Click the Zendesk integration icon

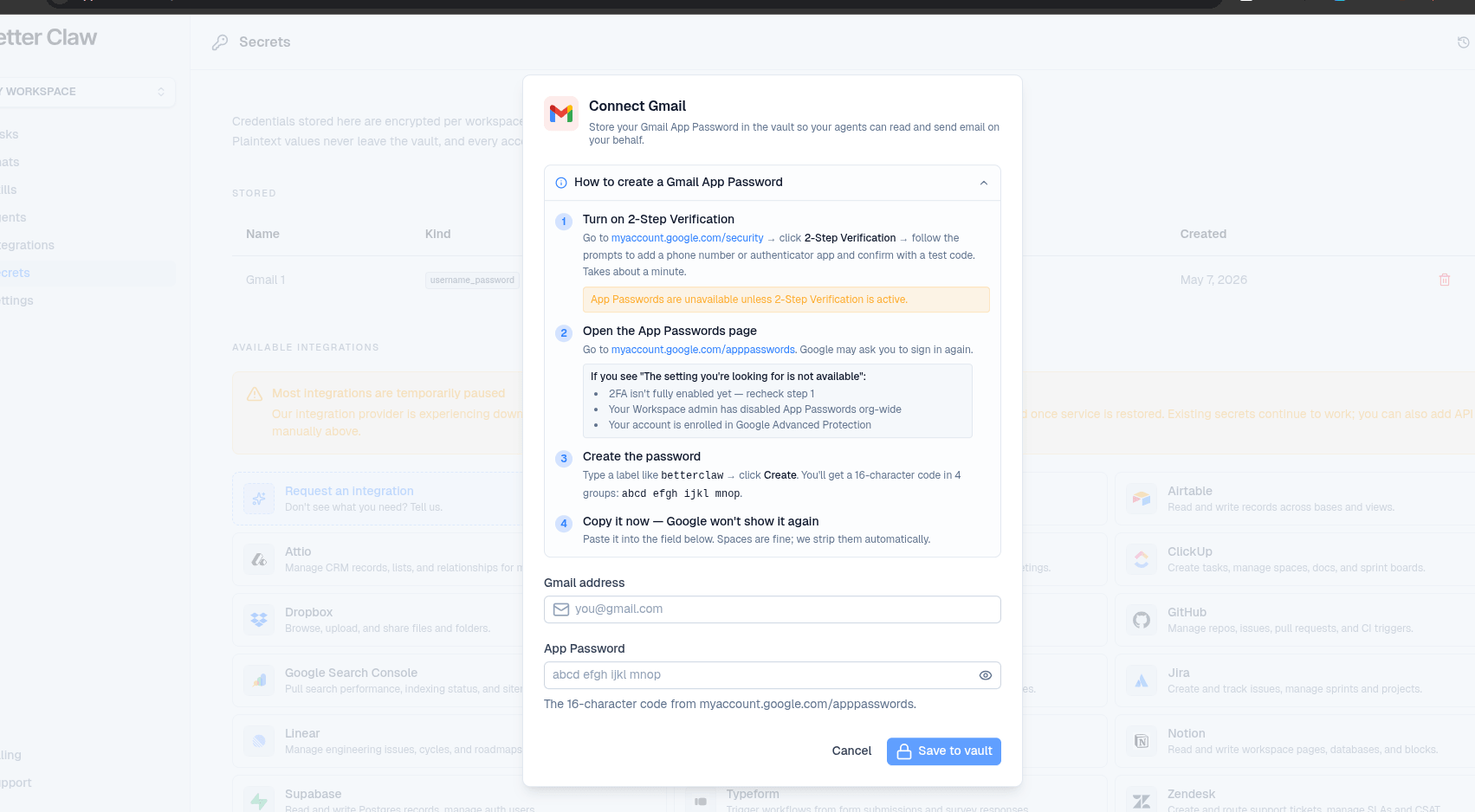coord(1142,802)
